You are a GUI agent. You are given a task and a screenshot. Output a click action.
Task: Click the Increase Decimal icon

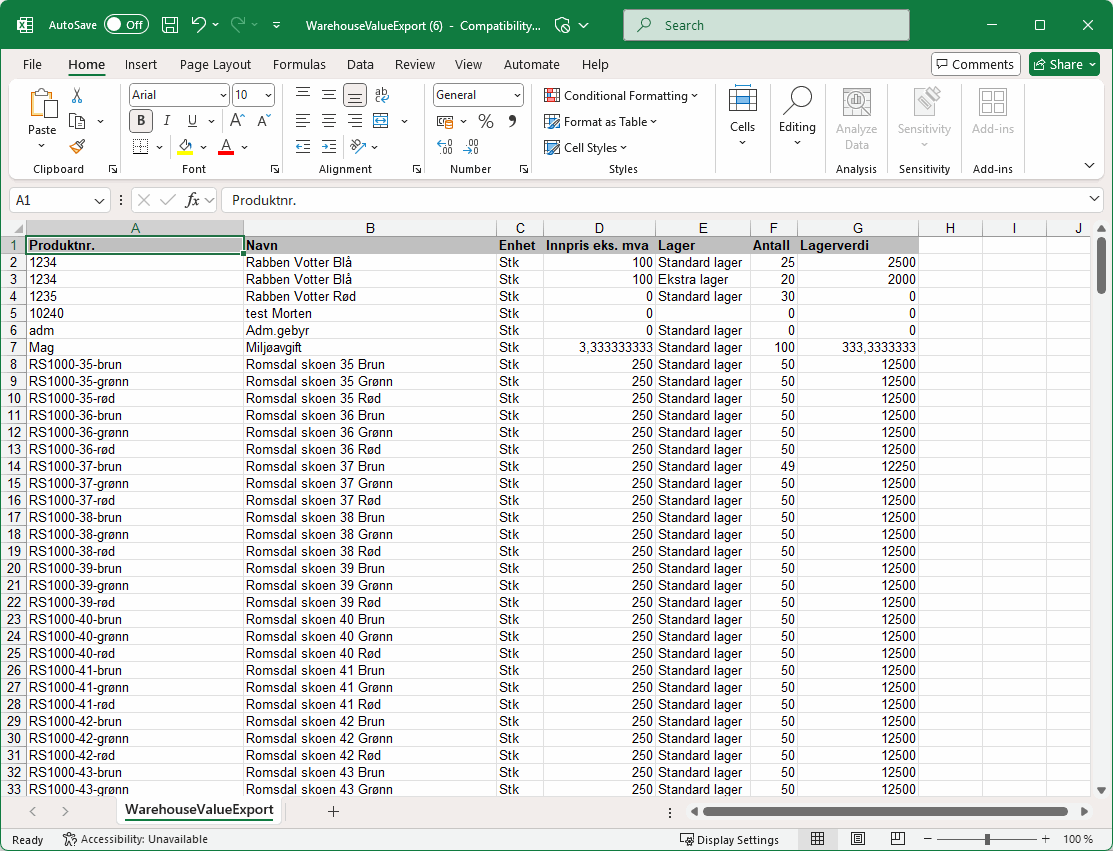click(445, 147)
